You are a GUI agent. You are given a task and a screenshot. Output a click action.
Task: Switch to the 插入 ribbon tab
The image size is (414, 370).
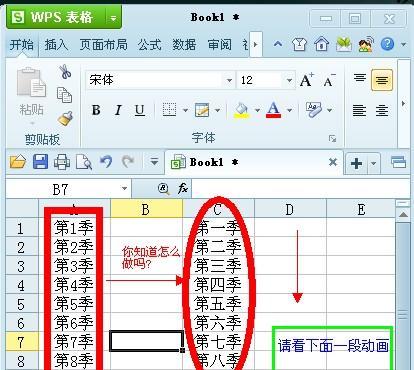tap(56, 45)
